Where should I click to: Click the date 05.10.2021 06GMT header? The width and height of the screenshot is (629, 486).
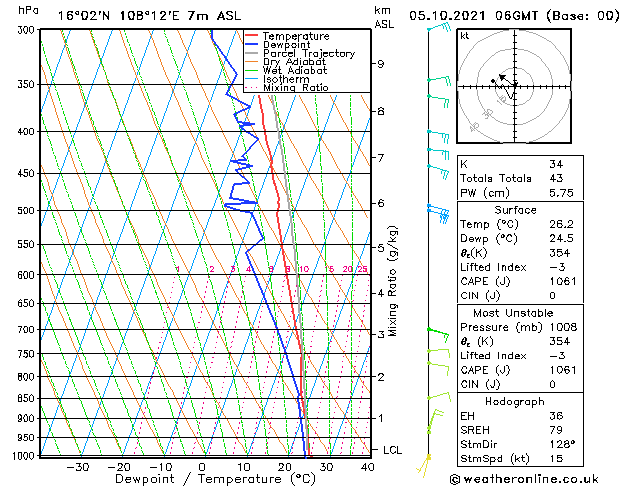point(473,16)
